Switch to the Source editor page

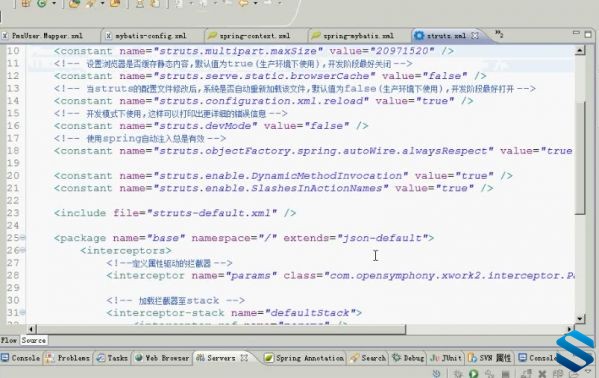coord(34,340)
